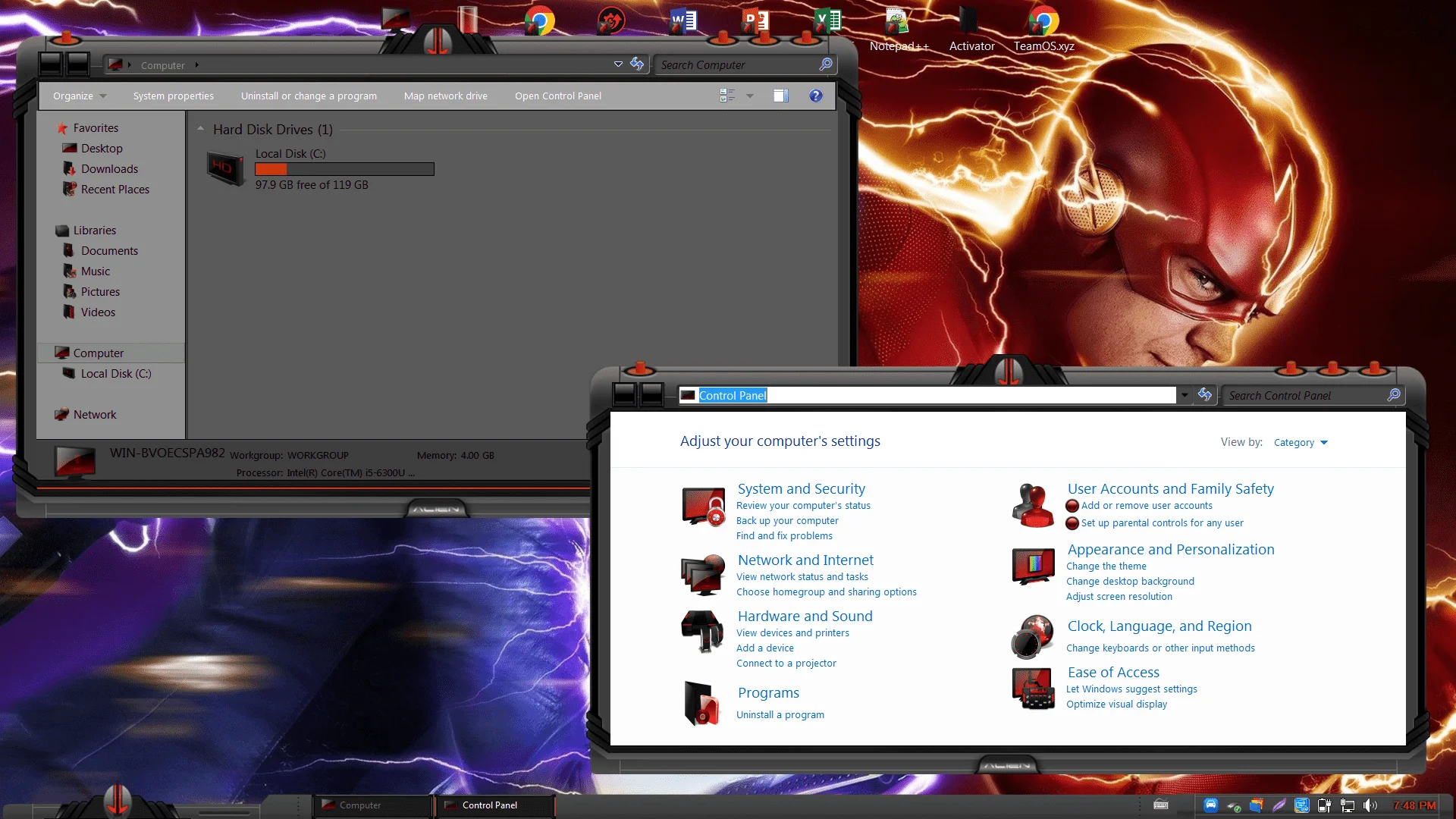Open the Word desktop shortcut

[683, 20]
